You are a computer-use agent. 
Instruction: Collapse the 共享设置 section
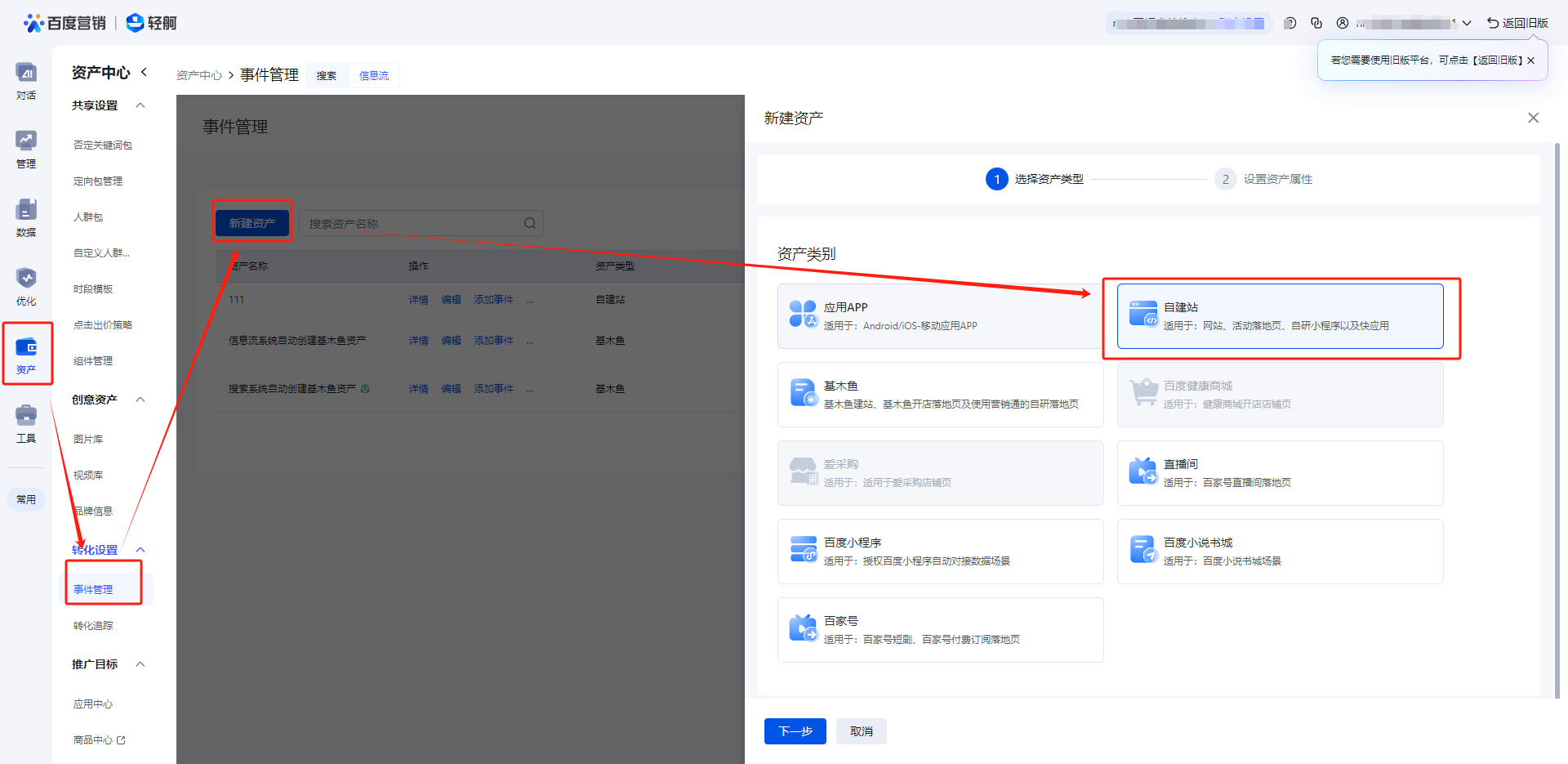tap(140, 105)
